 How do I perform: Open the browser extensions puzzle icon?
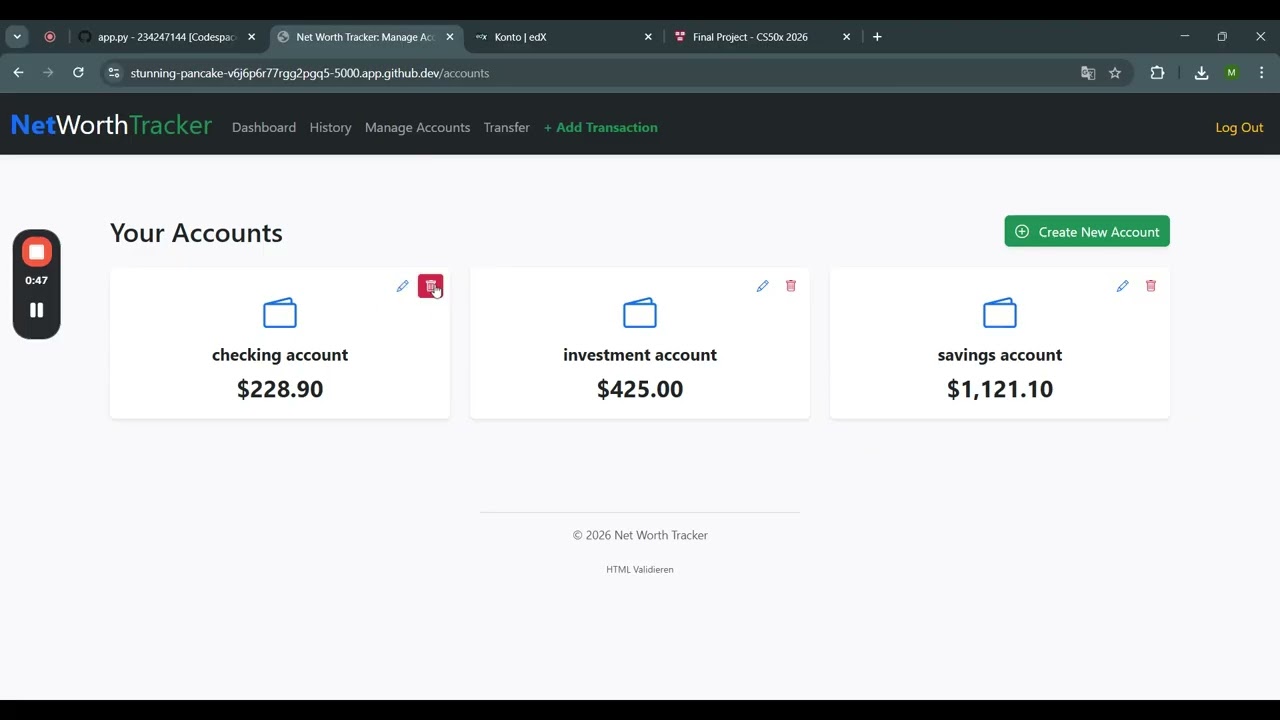coord(1157,73)
